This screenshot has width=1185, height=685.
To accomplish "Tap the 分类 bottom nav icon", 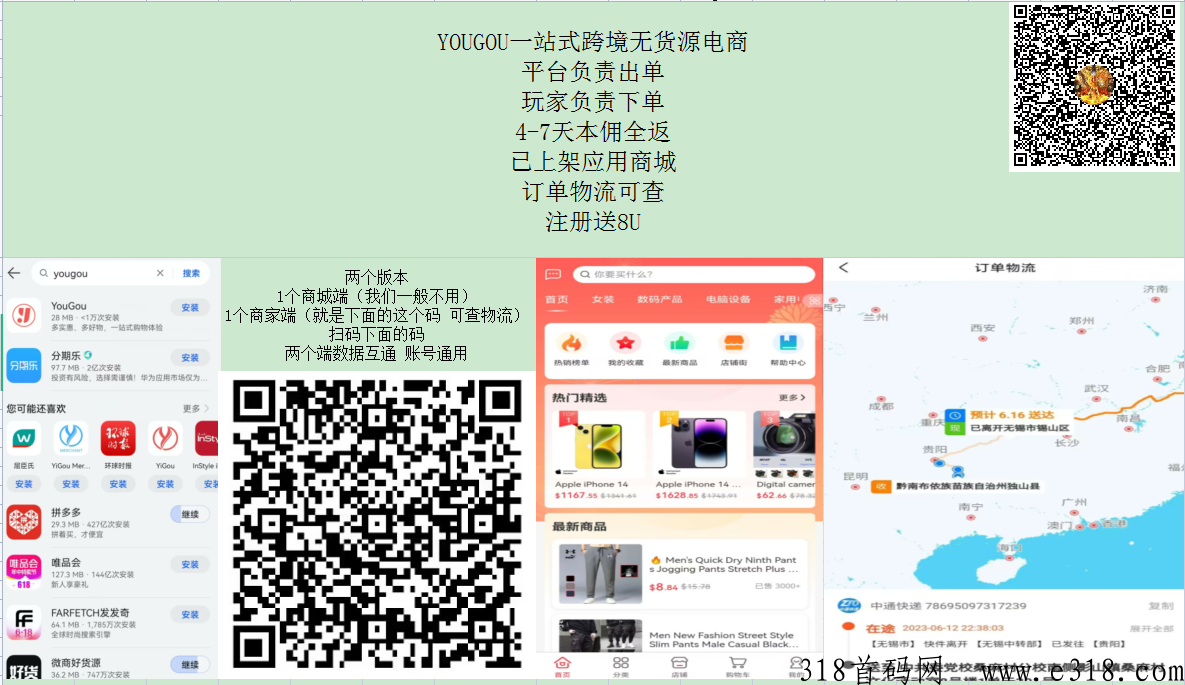I will 620,666.
